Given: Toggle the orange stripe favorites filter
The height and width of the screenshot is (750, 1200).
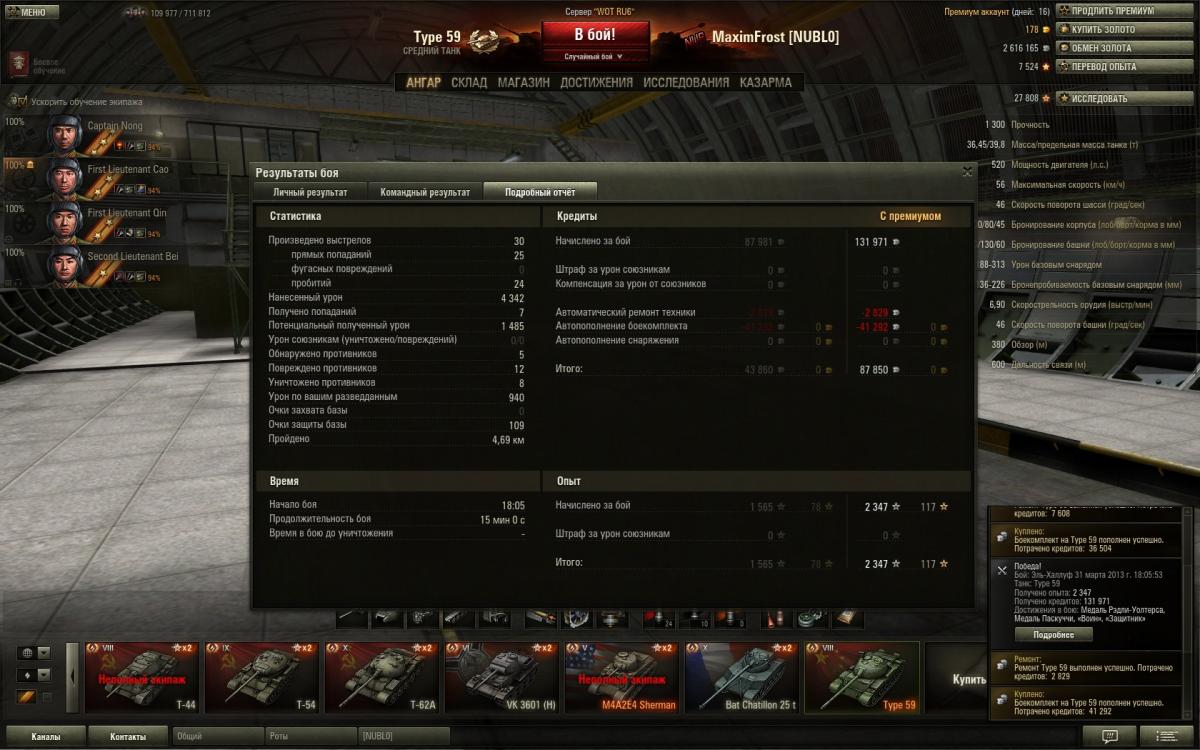Looking at the screenshot, I should point(27,697).
